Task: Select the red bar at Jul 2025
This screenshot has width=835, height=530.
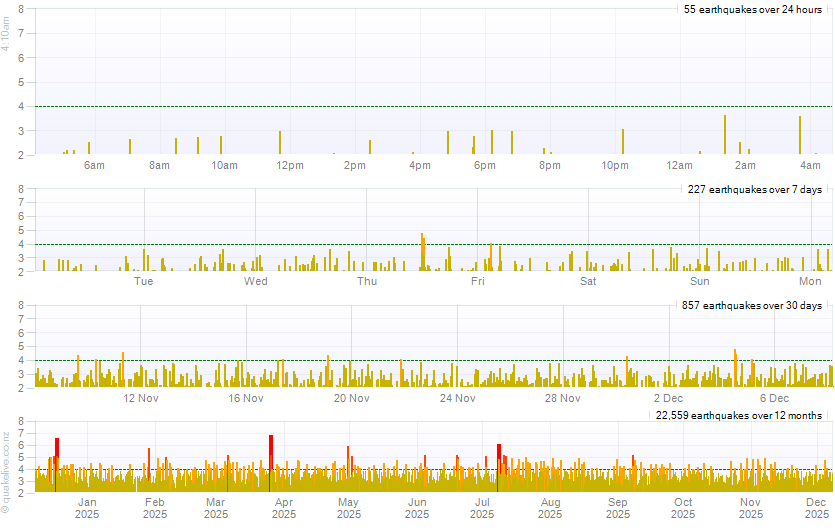Action: point(498,465)
